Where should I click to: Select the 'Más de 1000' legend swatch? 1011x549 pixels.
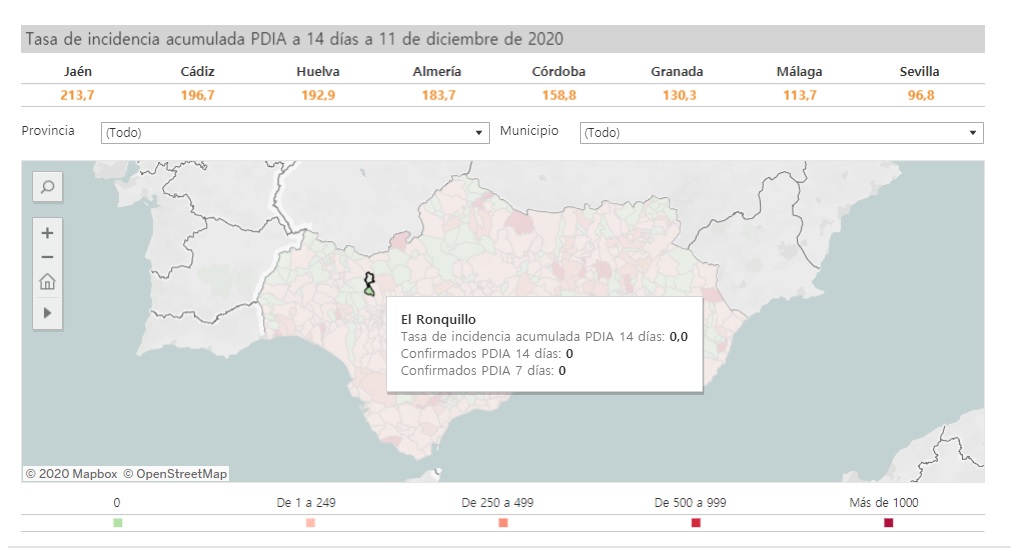888,523
